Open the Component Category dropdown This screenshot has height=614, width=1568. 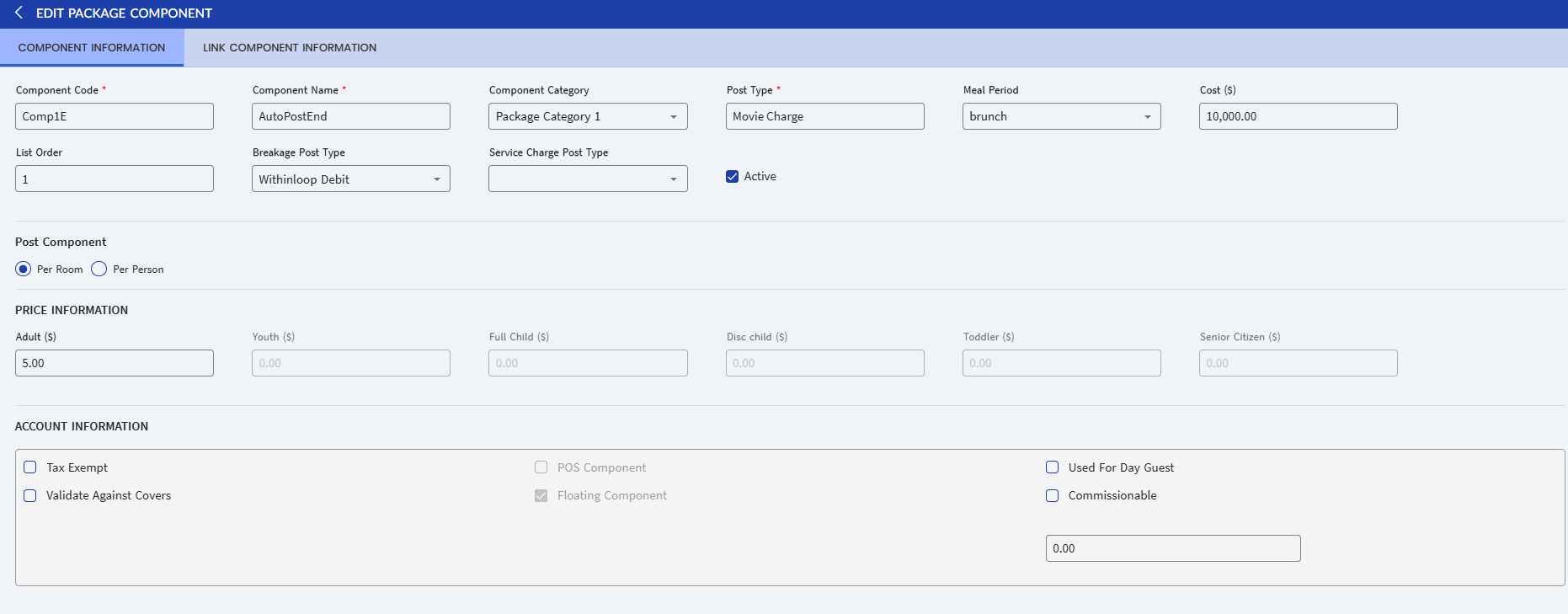(587, 116)
